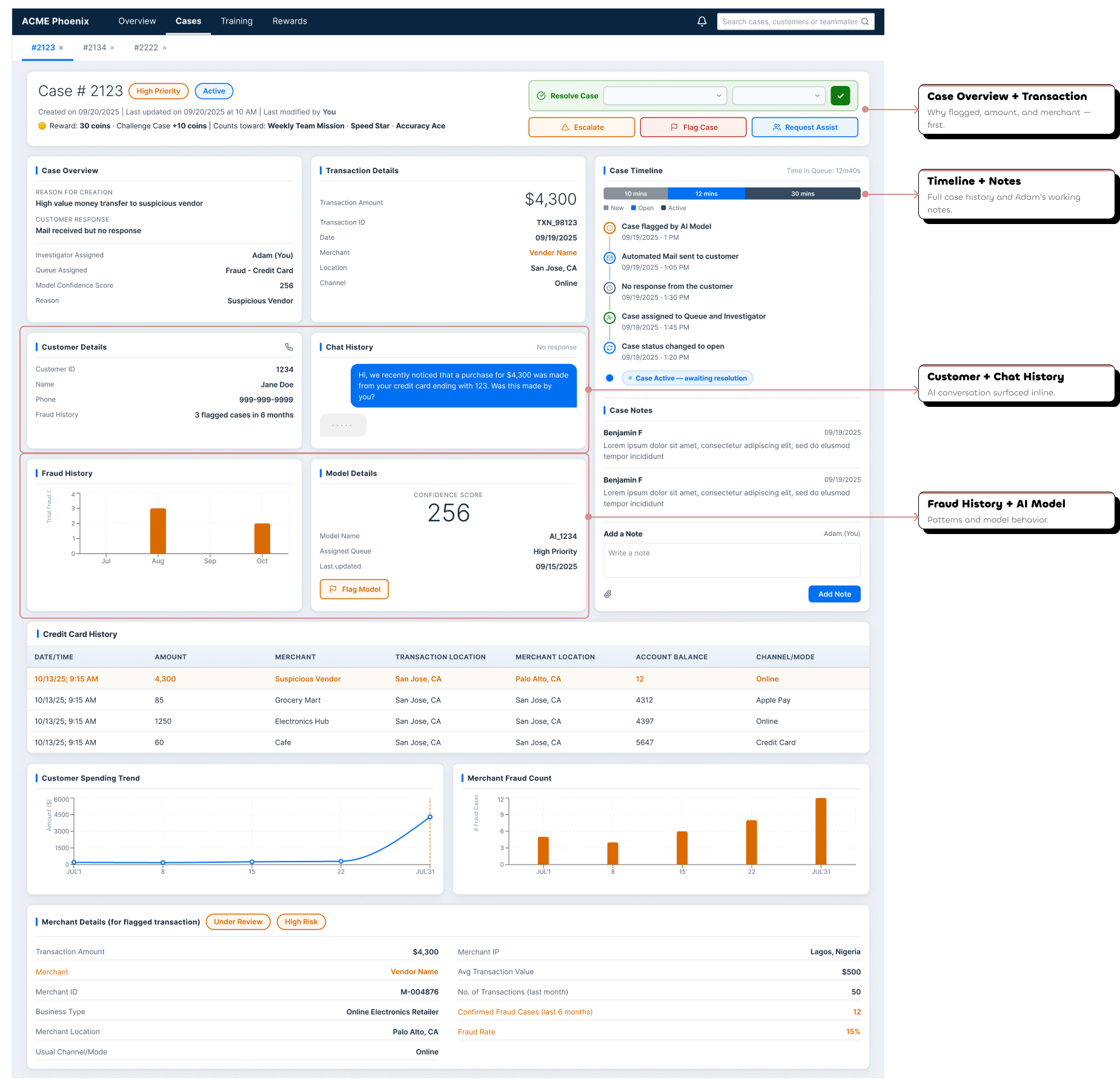Image resolution: width=1120 pixels, height=1085 pixels.
Task: Click the 30 mins Active timeline segment
Action: pos(803,194)
